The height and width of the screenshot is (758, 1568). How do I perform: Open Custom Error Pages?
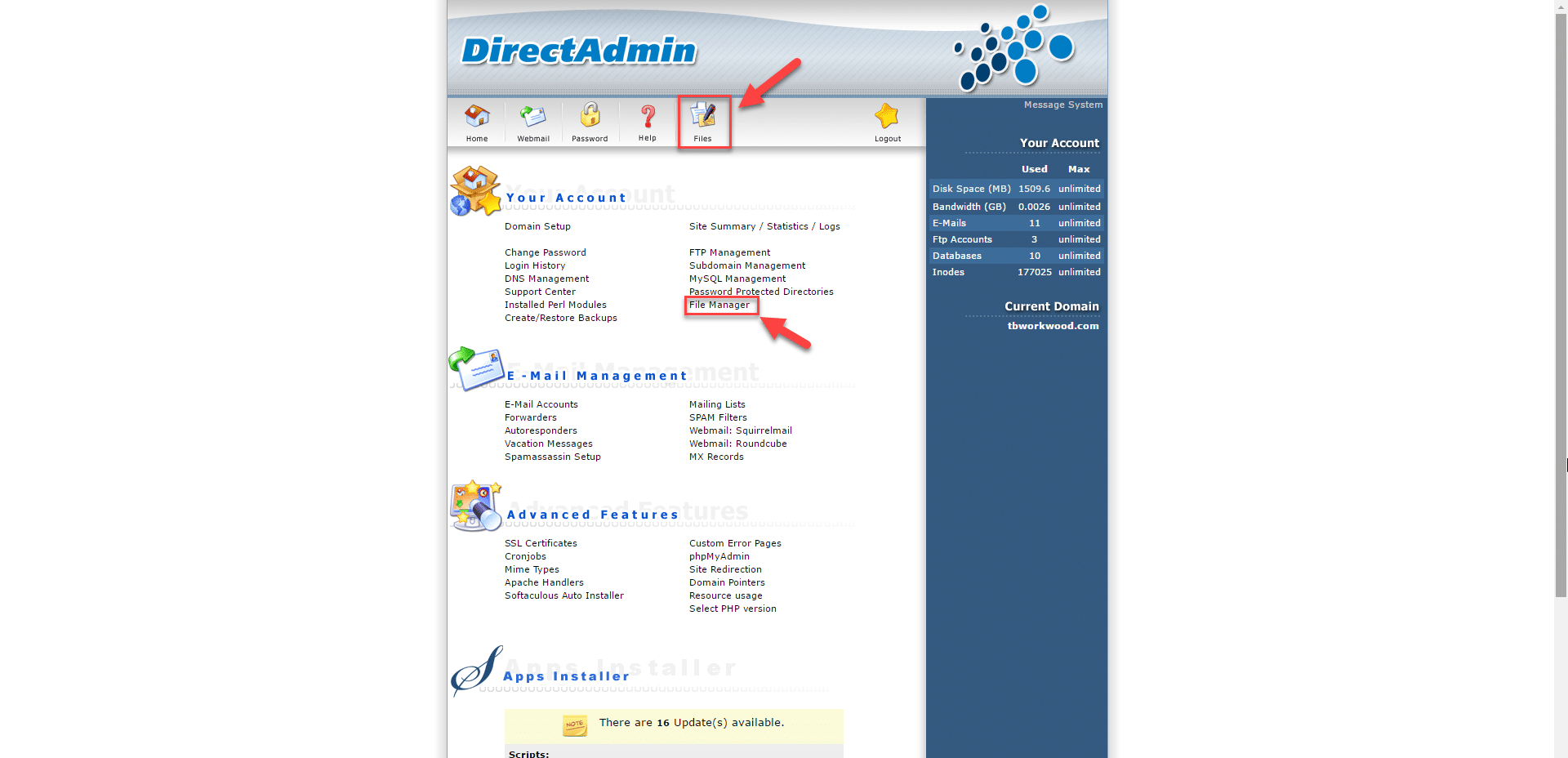tap(735, 543)
